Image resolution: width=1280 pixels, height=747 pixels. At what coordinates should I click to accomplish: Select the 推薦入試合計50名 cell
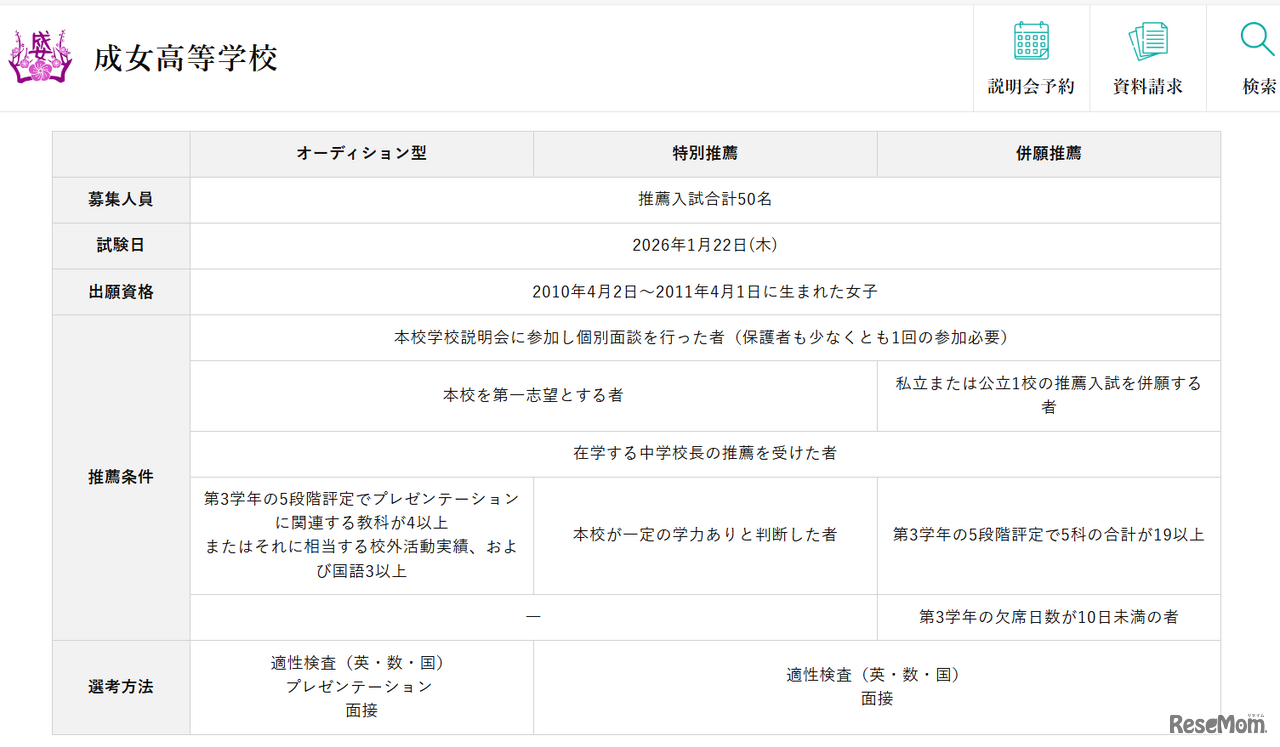pos(704,199)
